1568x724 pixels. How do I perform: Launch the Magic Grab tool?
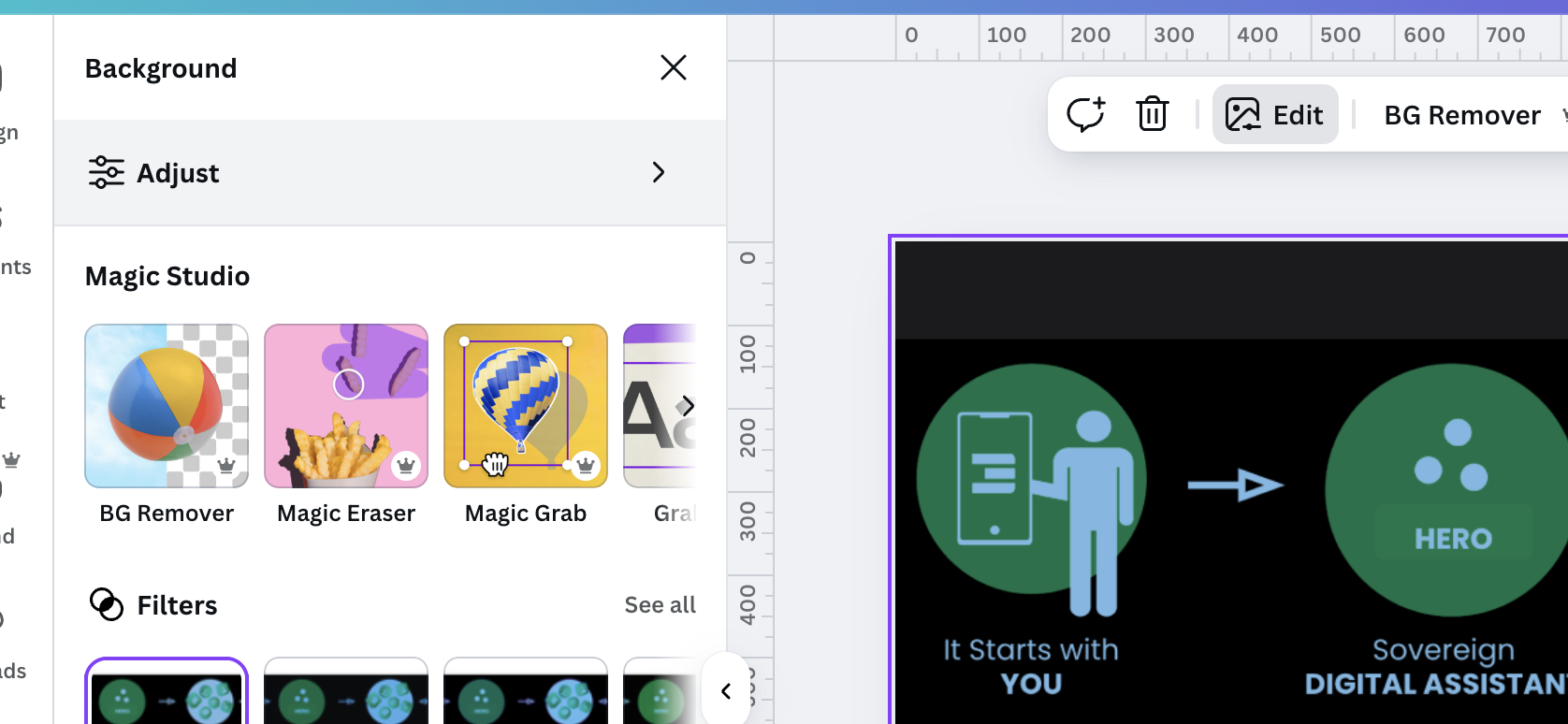point(526,406)
